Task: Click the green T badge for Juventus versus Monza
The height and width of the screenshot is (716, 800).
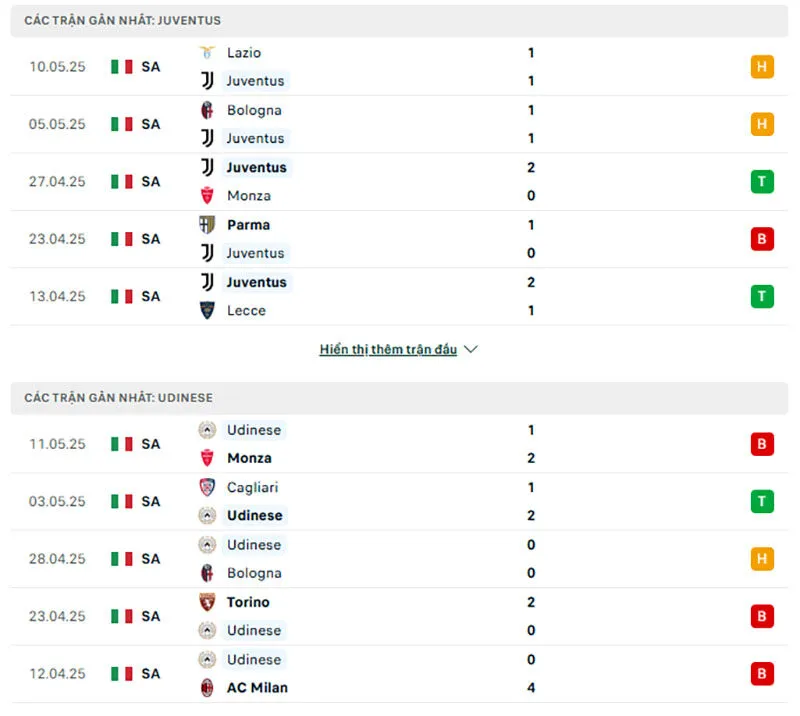Action: (x=762, y=181)
